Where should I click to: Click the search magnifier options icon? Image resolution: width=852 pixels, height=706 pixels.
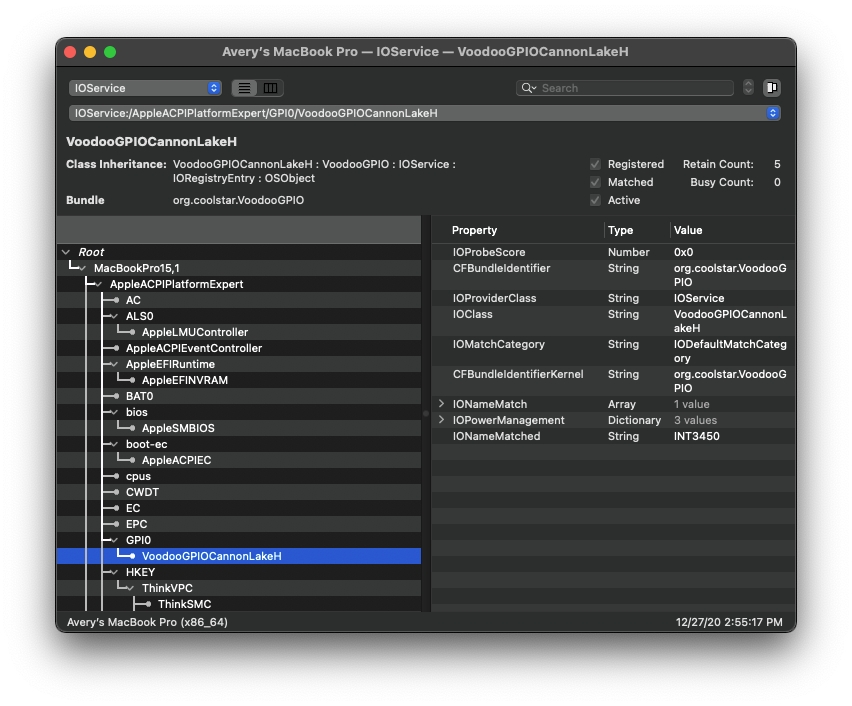(x=529, y=88)
